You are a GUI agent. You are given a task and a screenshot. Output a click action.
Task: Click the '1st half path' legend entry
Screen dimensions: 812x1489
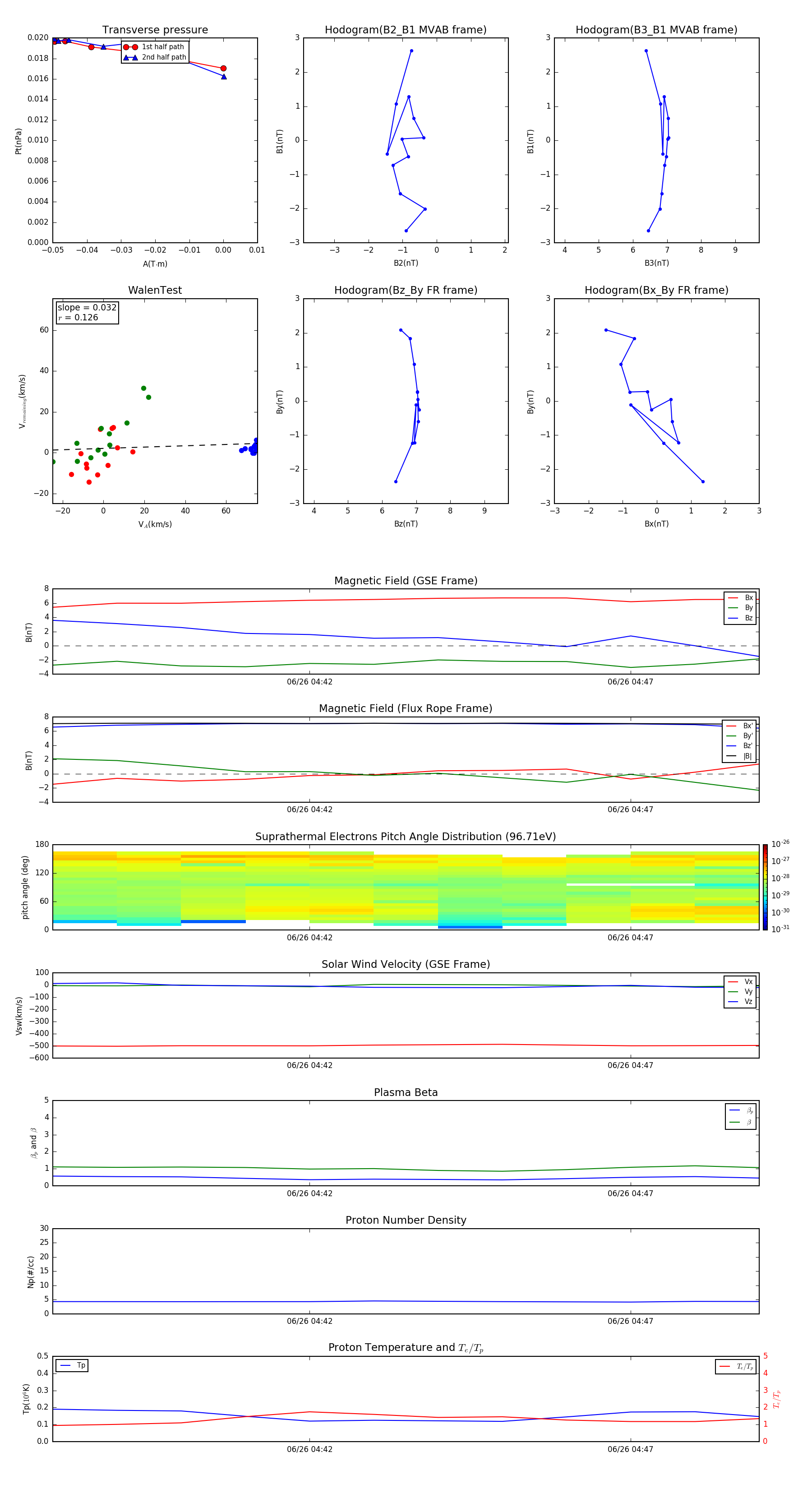click(154, 47)
